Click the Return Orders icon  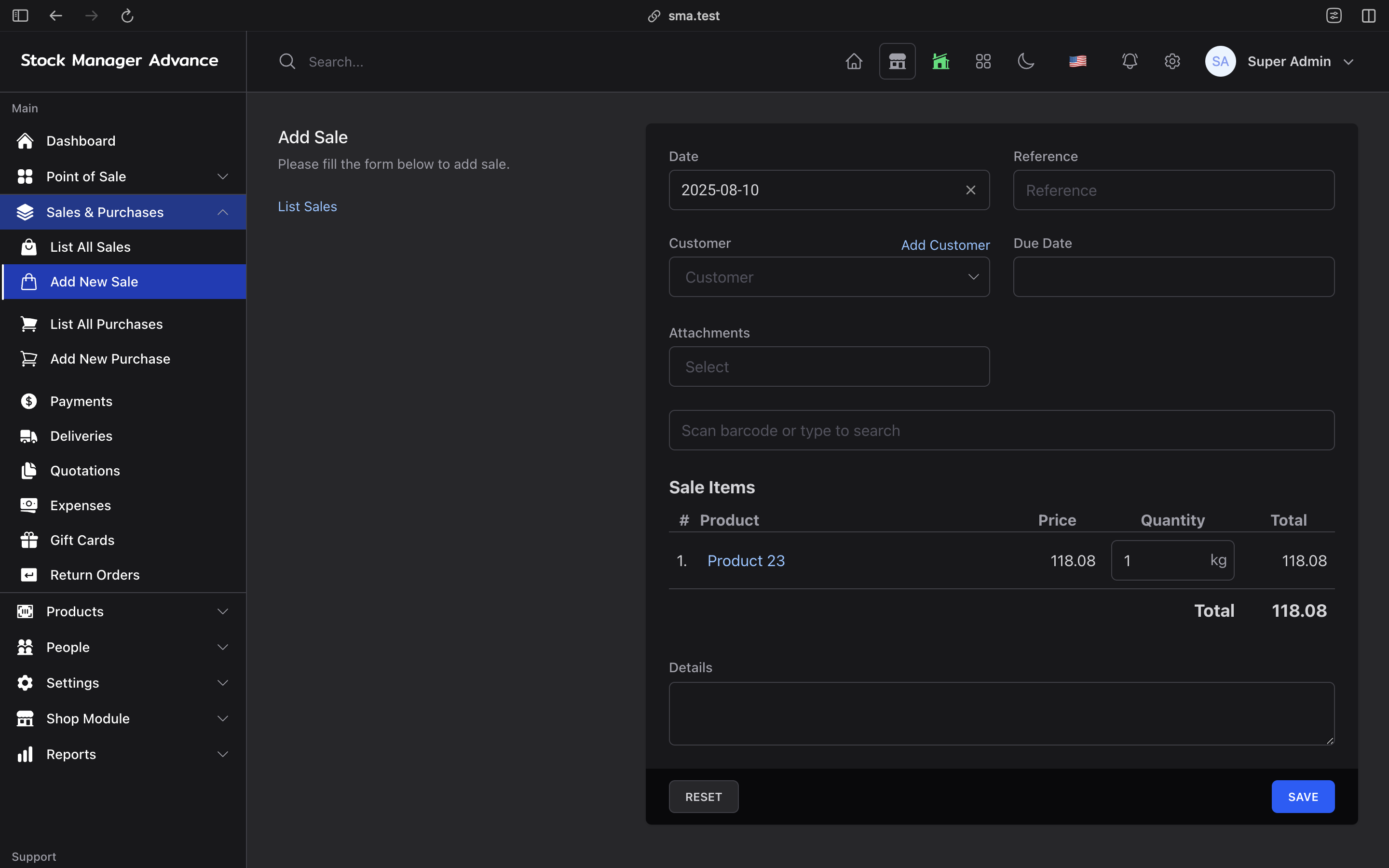tap(29, 575)
